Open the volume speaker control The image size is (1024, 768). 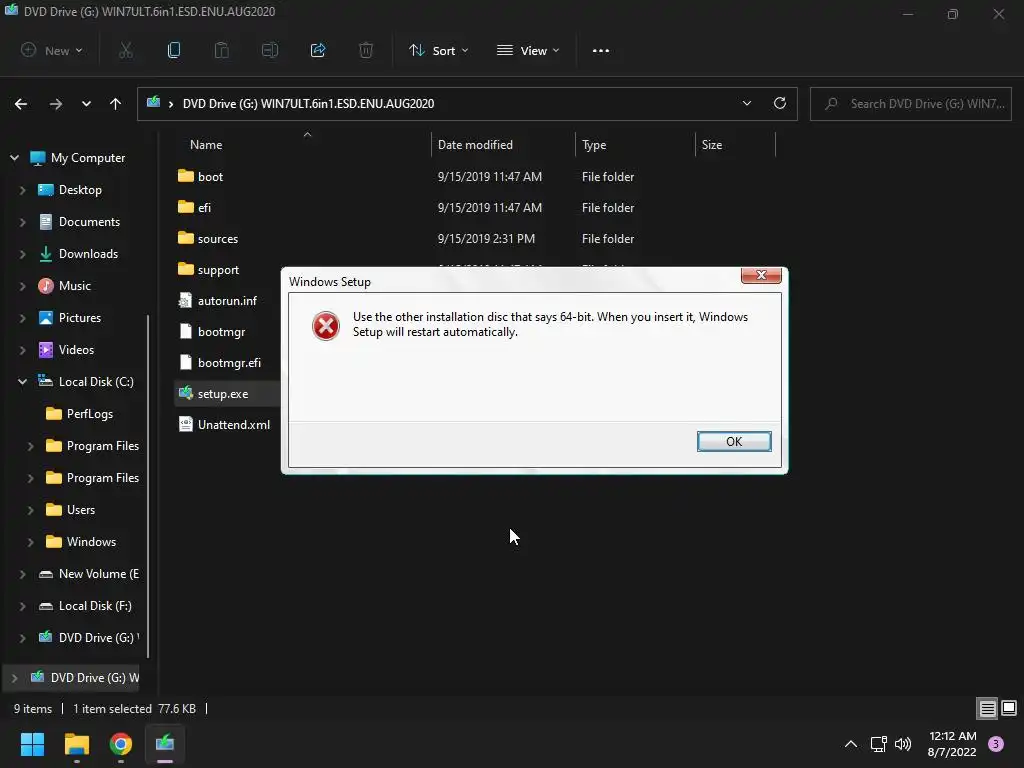[903, 744]
